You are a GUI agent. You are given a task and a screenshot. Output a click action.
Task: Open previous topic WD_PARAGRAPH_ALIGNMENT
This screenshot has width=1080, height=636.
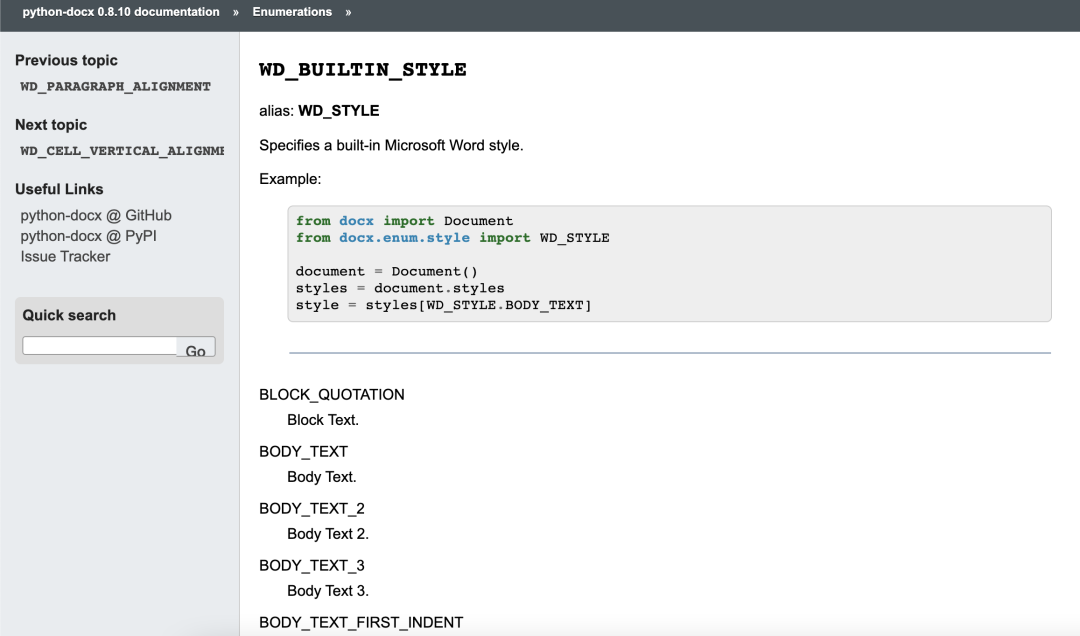[x=115, y=87]
